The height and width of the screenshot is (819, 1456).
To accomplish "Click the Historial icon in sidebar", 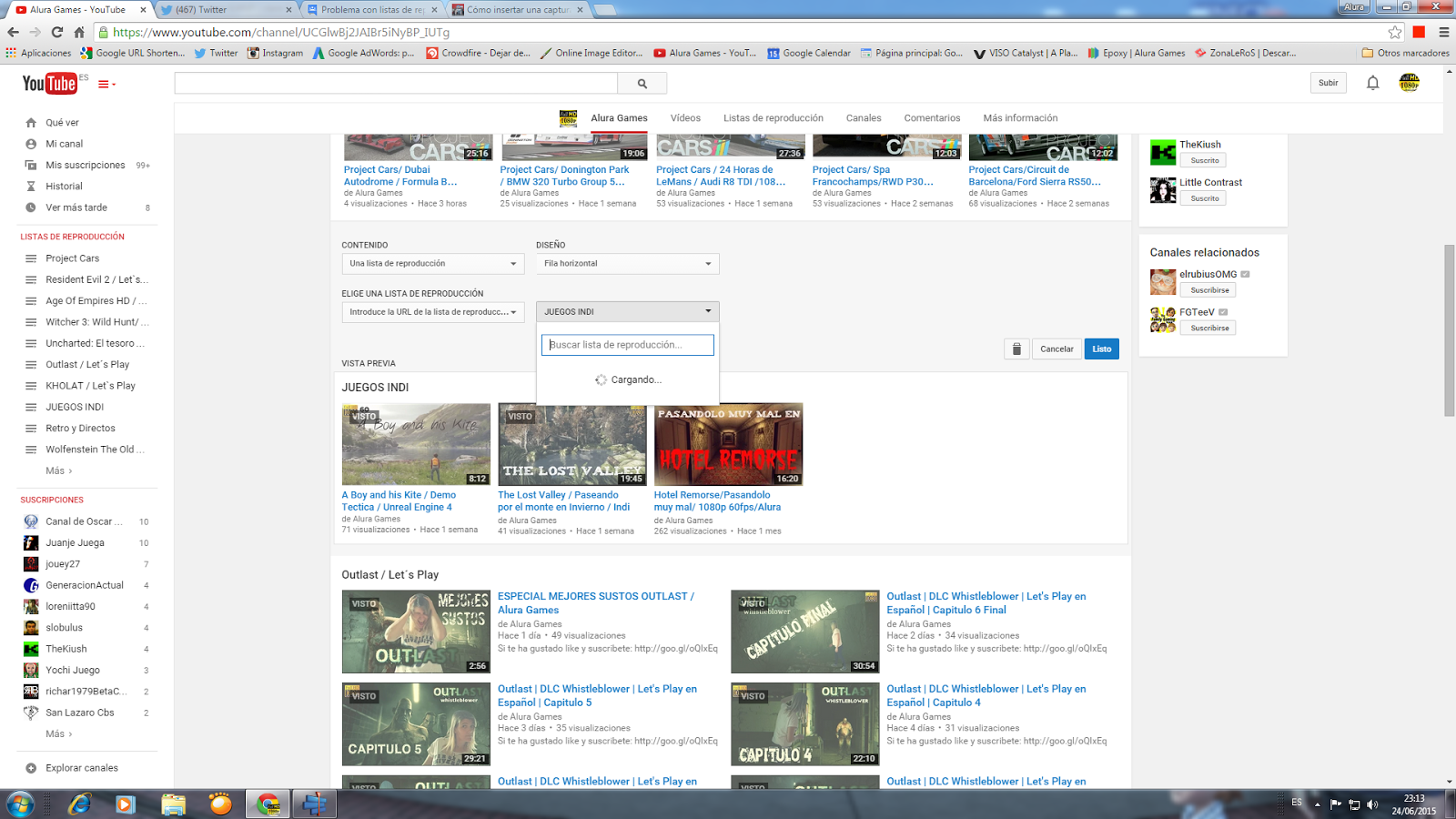I will [x=31, y=187].
